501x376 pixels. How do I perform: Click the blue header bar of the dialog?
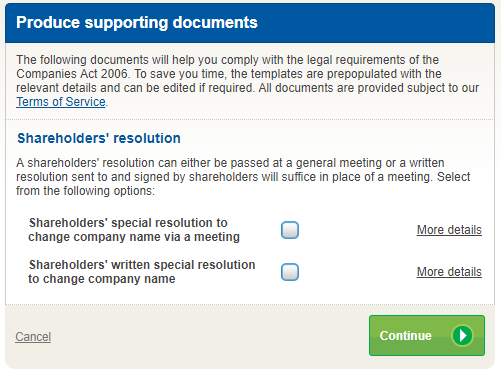(250, 23)
